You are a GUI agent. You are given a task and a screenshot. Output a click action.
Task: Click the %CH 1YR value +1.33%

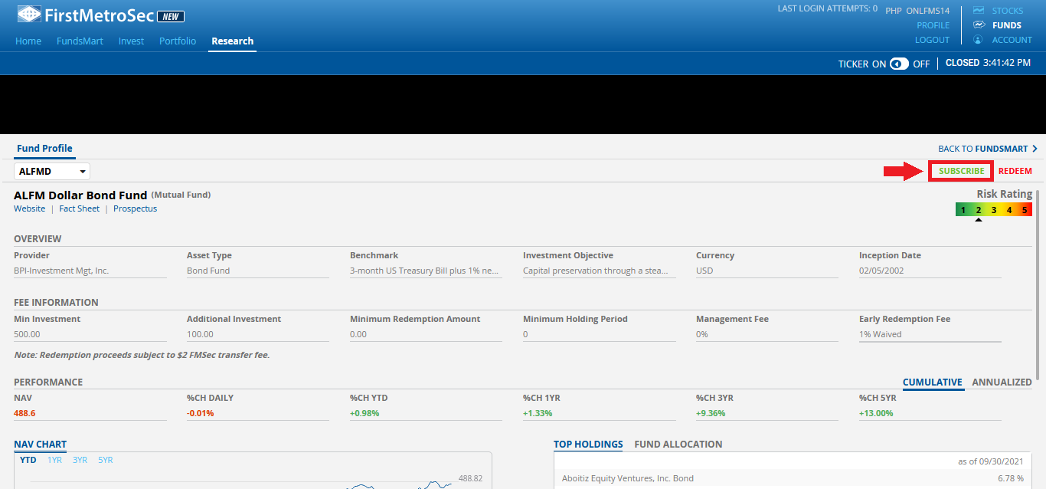[x=538, y=413]
